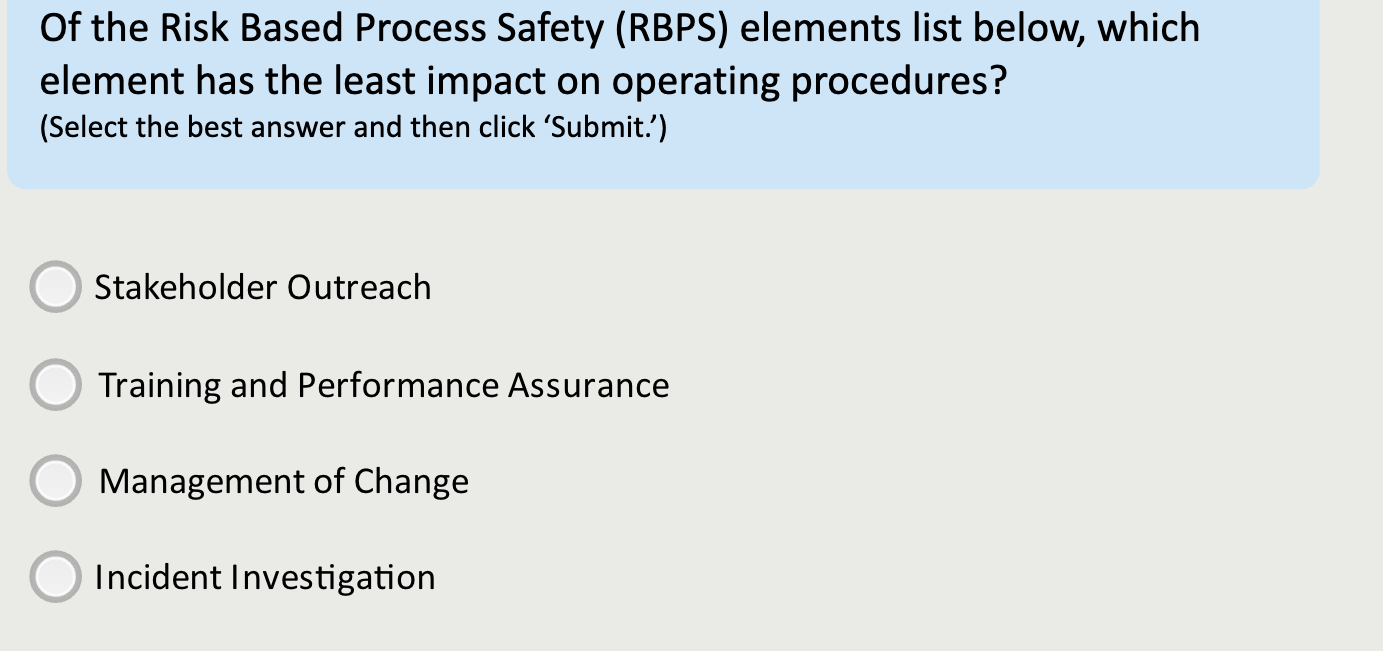Click the Incident Investigation label text

(x=264, y=577)
